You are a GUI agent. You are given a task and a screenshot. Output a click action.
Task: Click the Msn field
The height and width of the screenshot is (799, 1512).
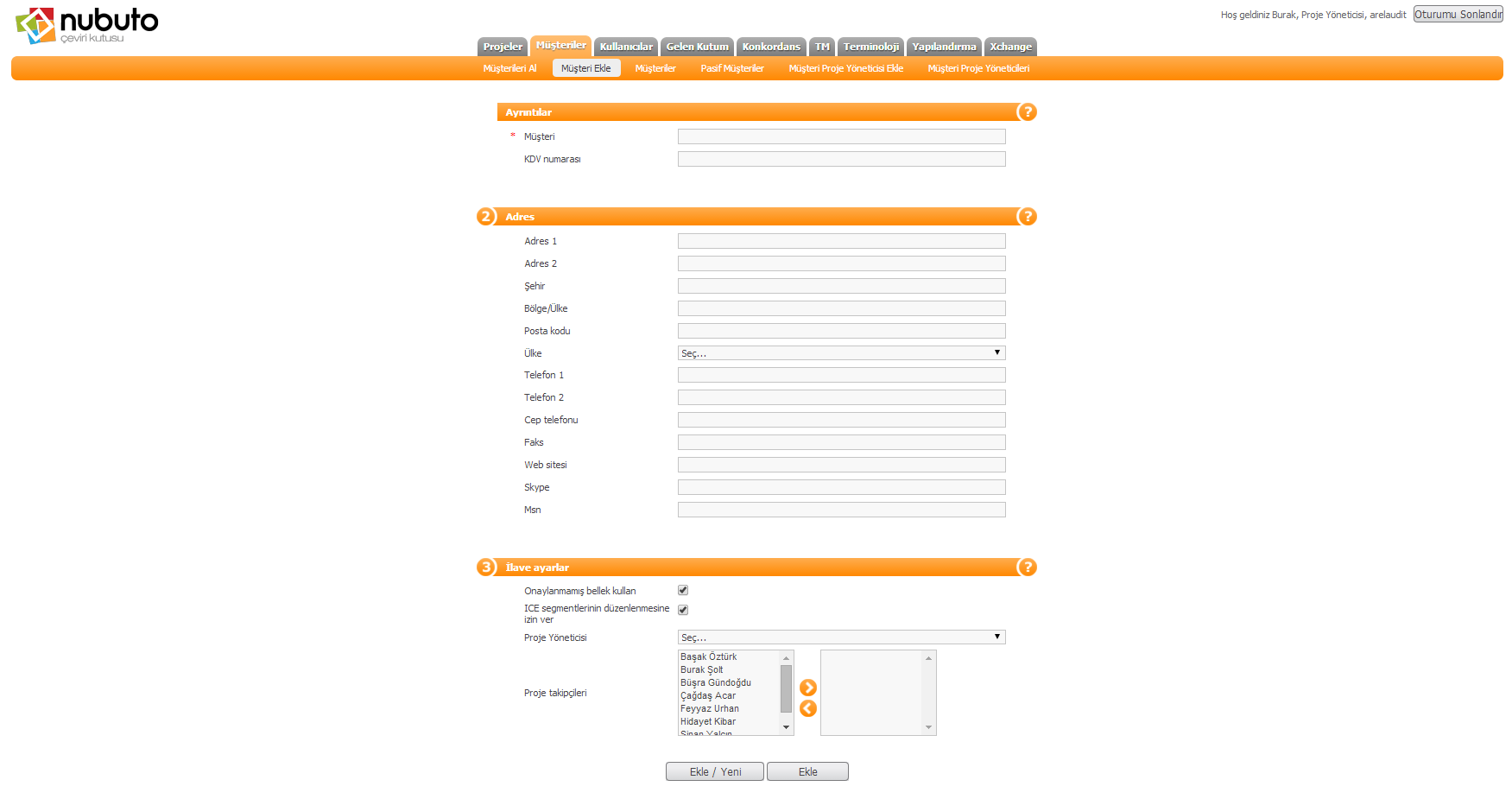point(842,510)
